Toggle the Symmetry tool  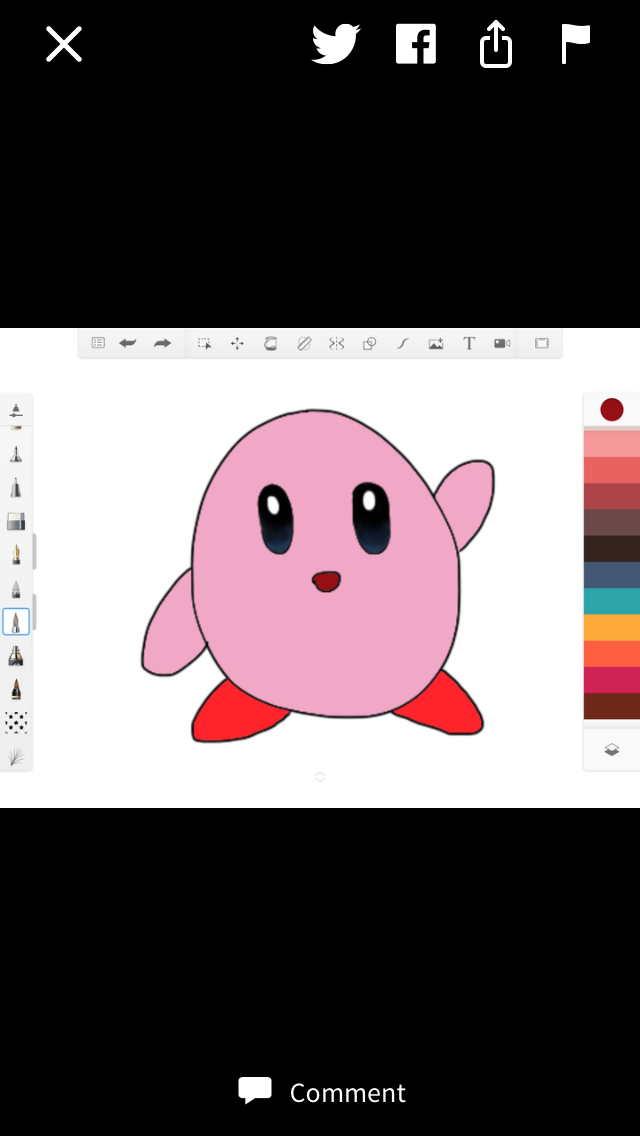pos(336,343)
